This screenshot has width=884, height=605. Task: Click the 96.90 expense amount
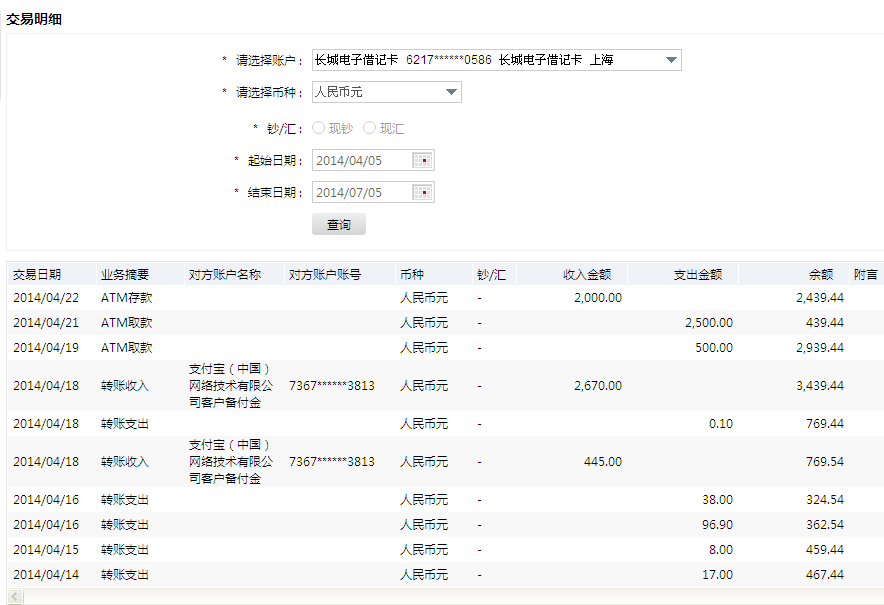[718, 524]
